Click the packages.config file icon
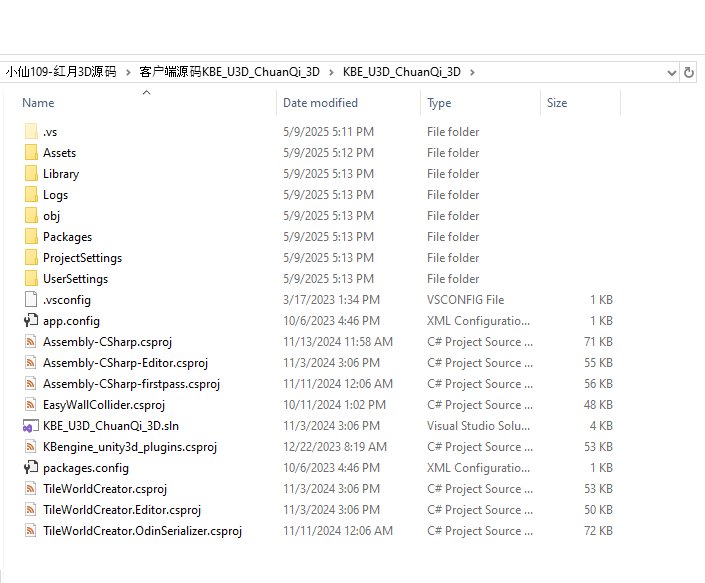The height and width of the screenshot is (583, 705). pyautogui.click(x=30, y=468)
